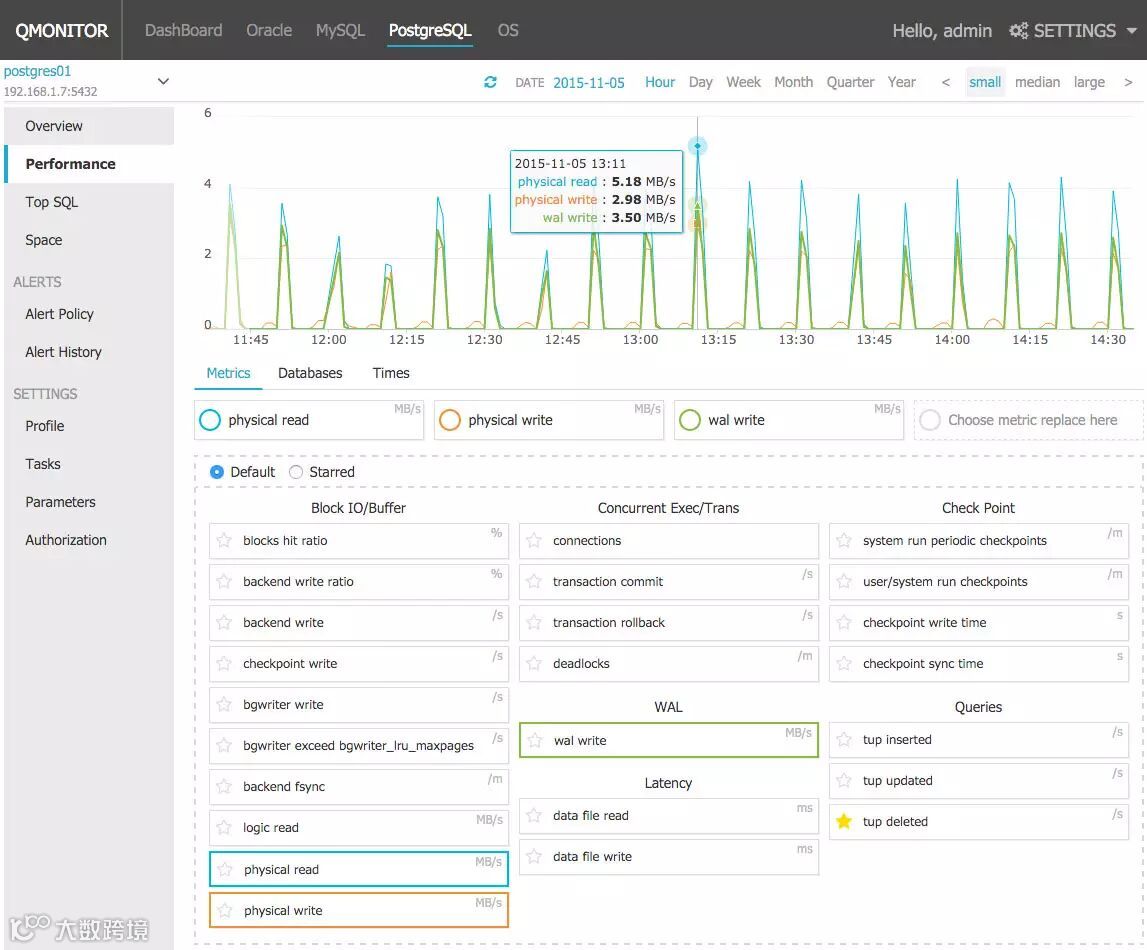Open the MySQL top menu
This screenshot has width=1147, height=950.
click(x=340, y=30)
